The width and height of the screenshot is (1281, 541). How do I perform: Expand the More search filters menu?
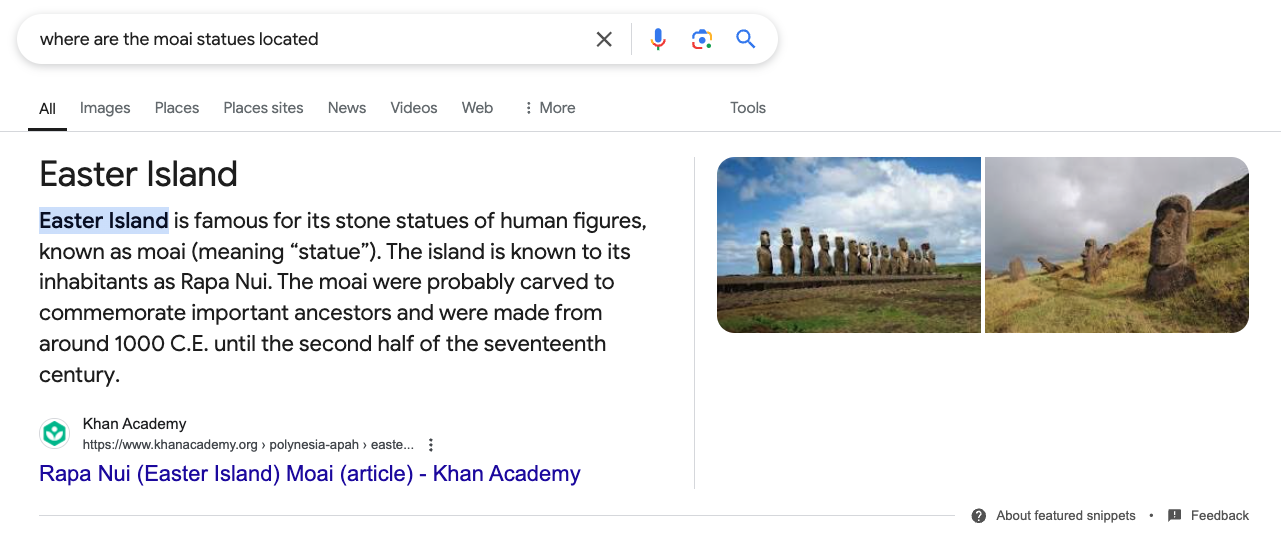[549, 108]
